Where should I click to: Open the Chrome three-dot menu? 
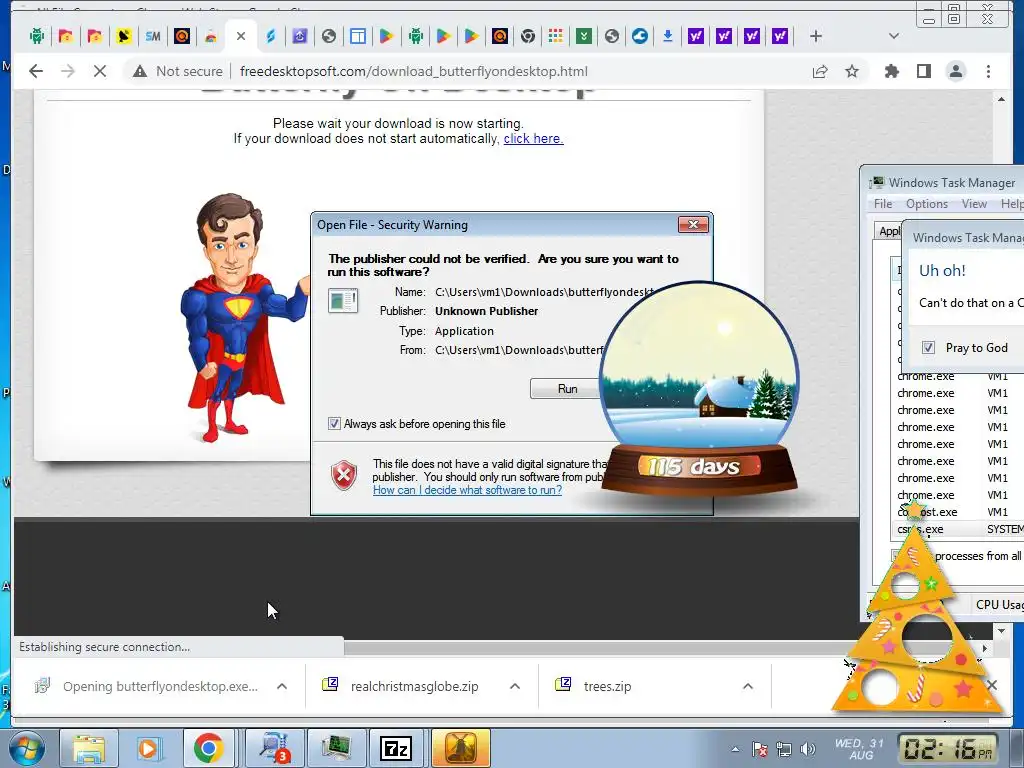[x=988, y=71]
